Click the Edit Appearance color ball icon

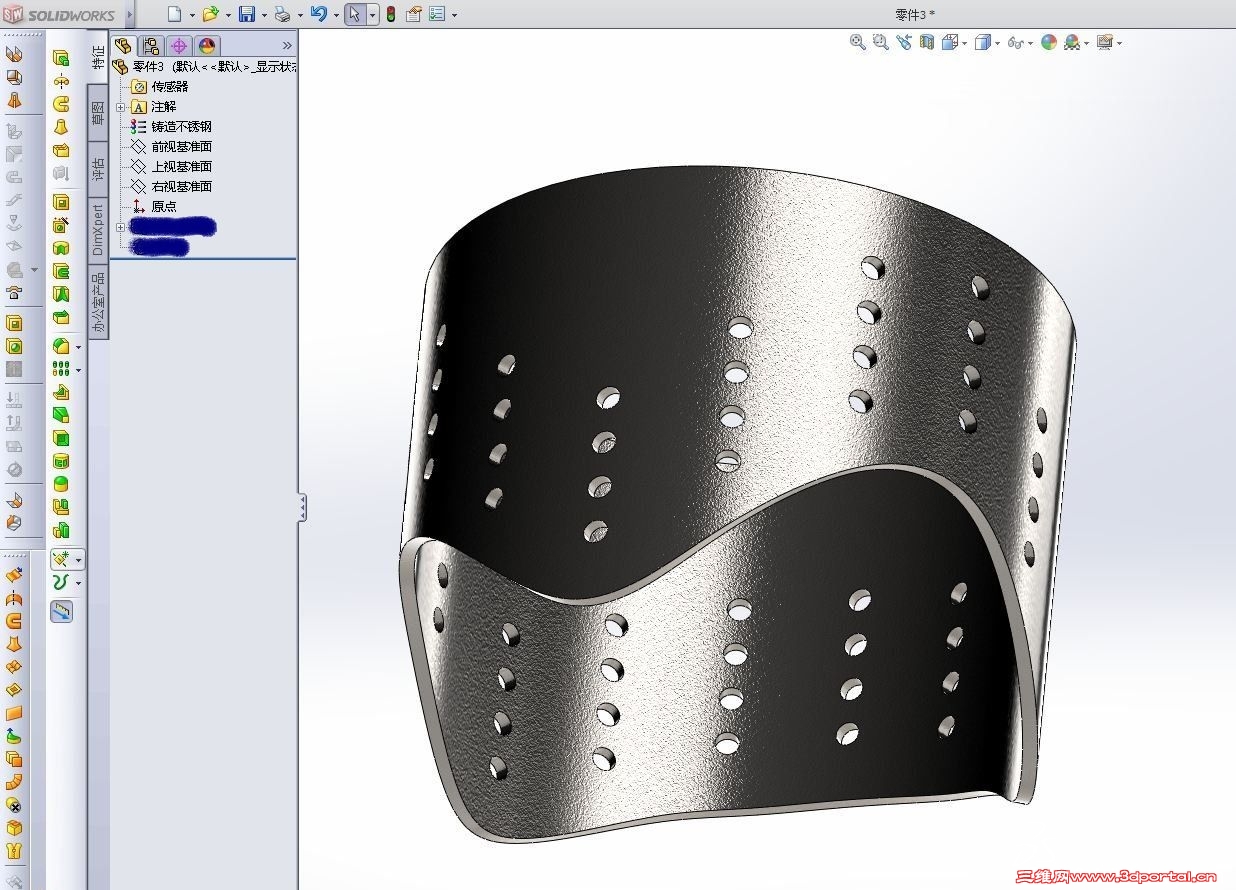[x=1048, y=42]
